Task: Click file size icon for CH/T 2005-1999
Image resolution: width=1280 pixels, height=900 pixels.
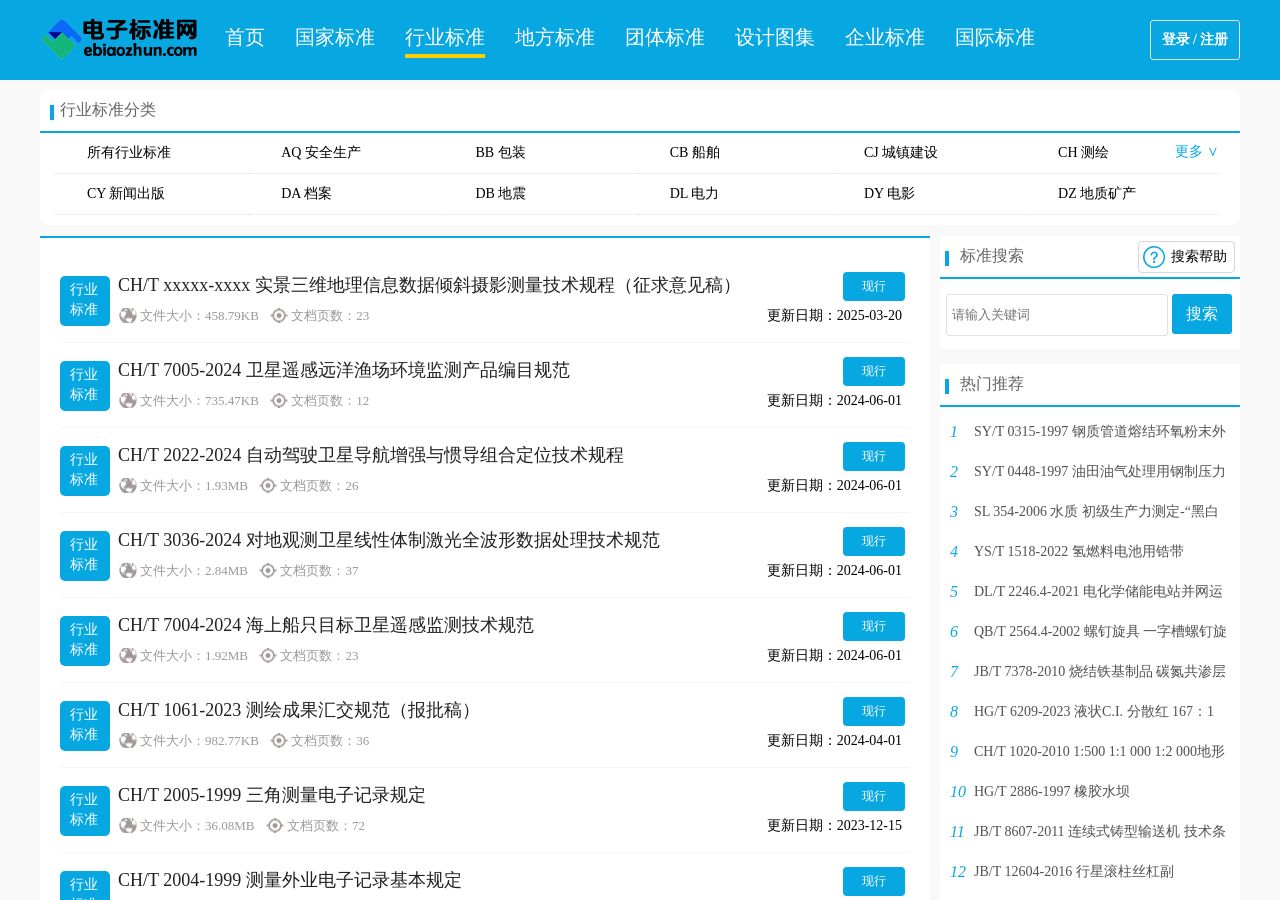Action: 128,826
